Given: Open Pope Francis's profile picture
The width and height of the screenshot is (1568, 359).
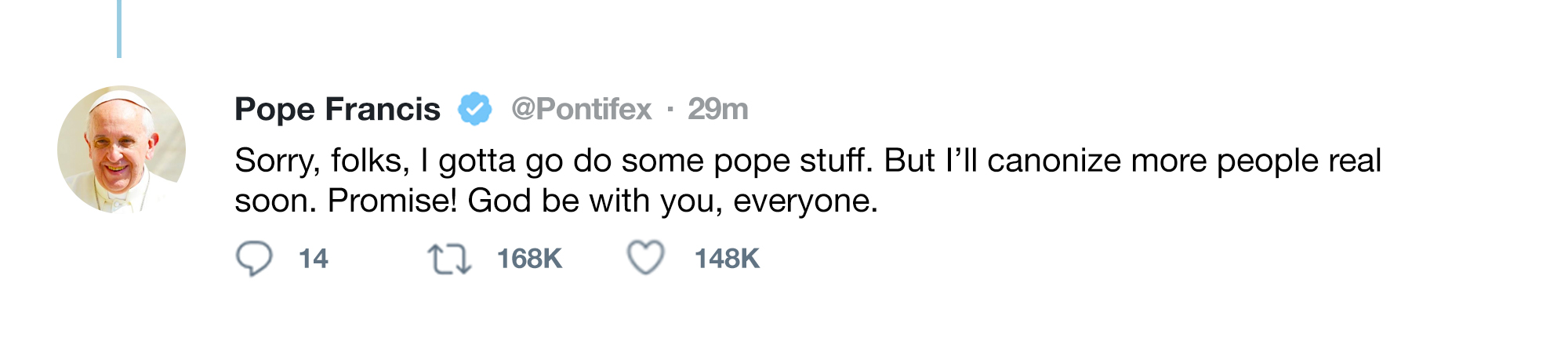Looking at the screenshot, I should coord(122,149).
